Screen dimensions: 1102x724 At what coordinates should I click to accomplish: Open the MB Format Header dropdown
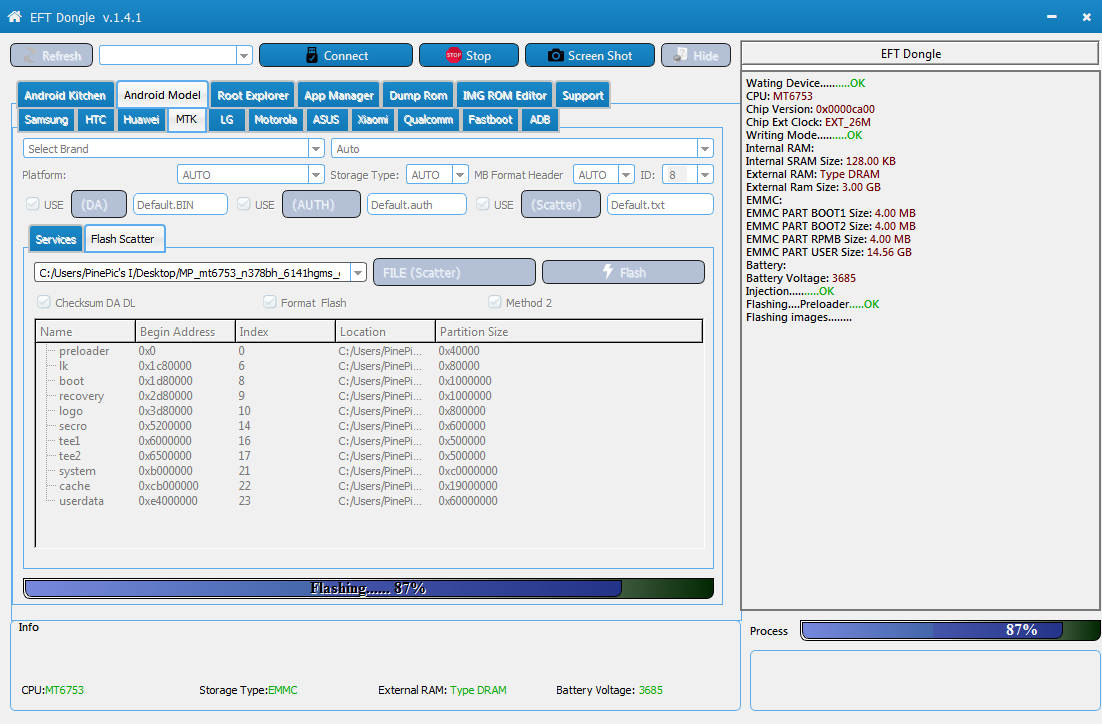625,174
